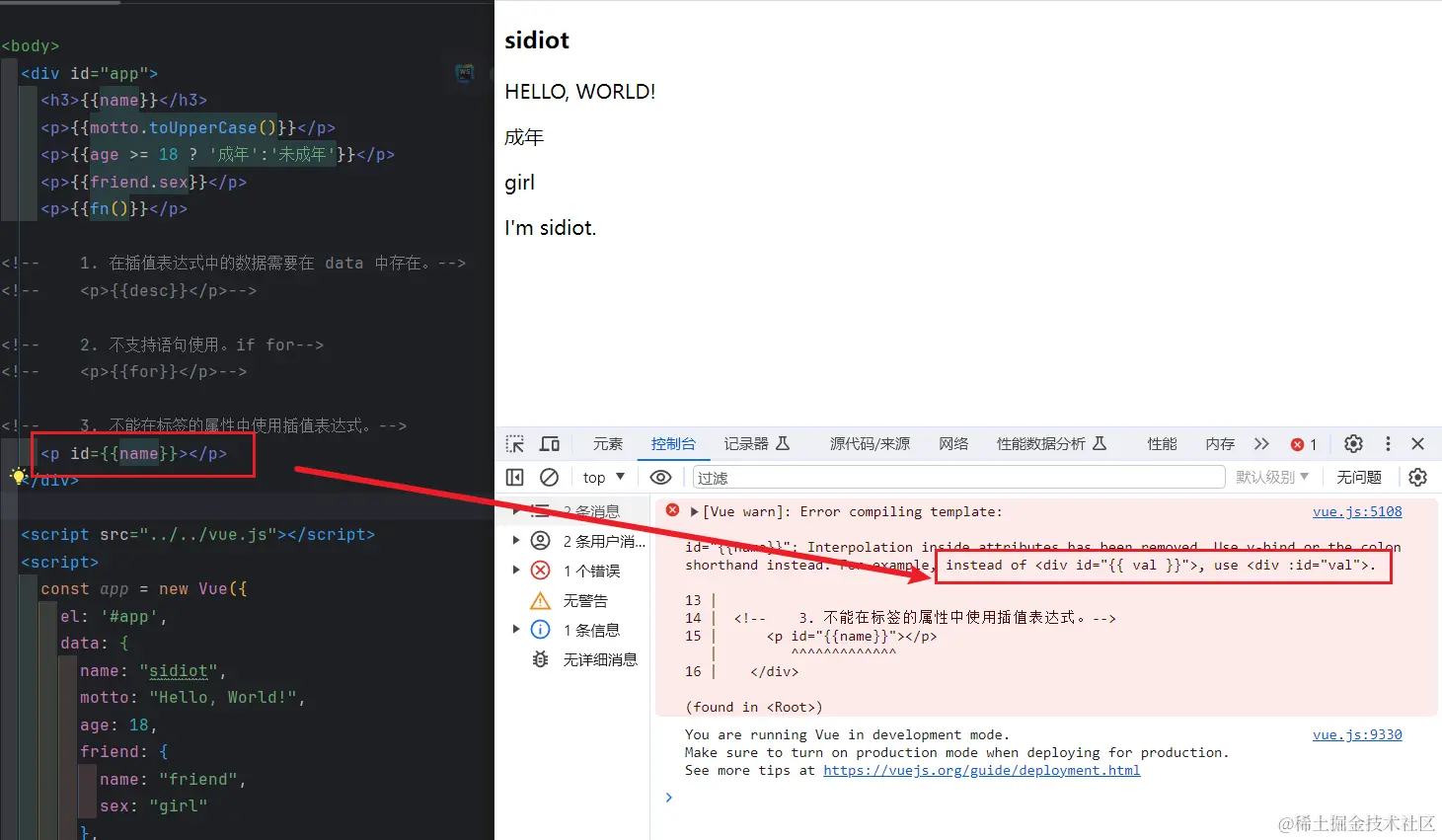Image resolution: width=1442 pixels, height=840 pixels.
Task: Click the sidiot heading on the page
Action: (537, 40)
